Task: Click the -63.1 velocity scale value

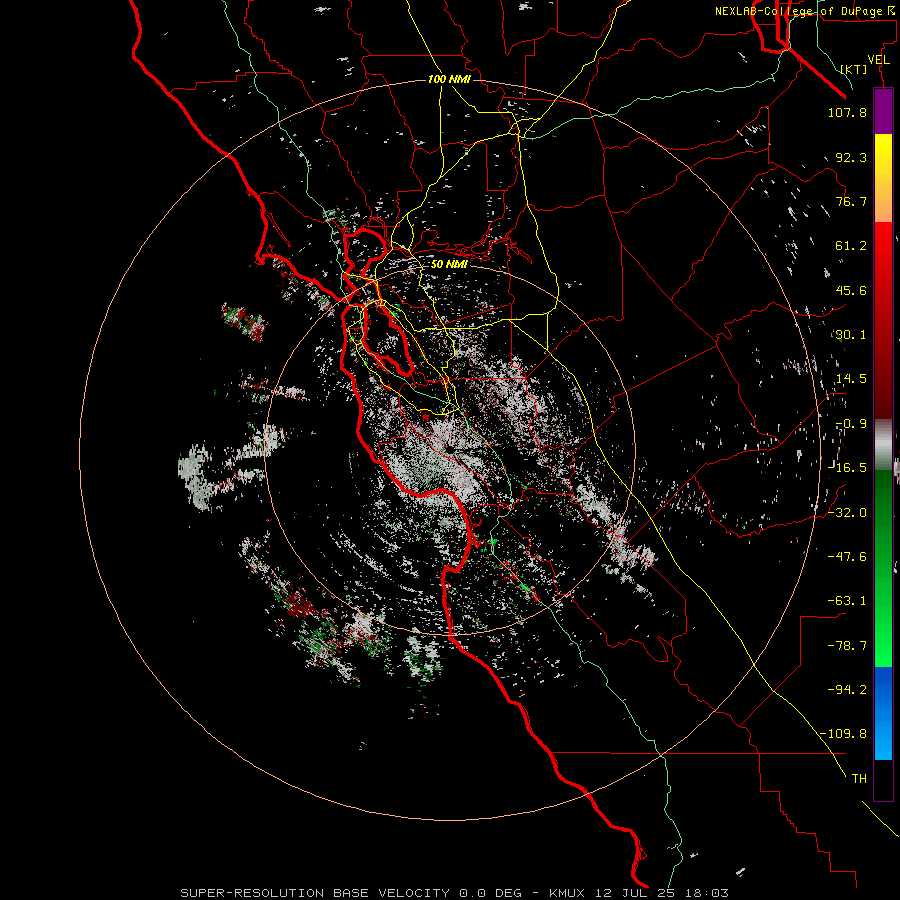Action: coord(847,601)
